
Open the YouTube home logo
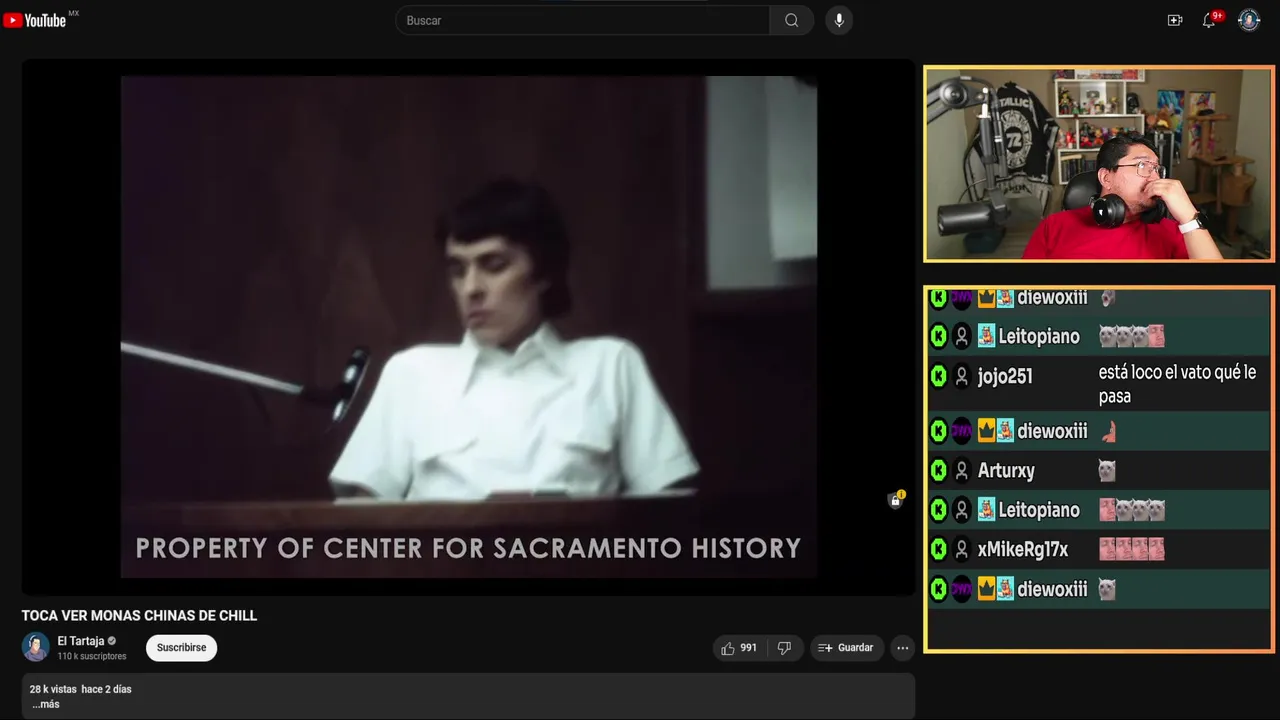tap(34, 20)
